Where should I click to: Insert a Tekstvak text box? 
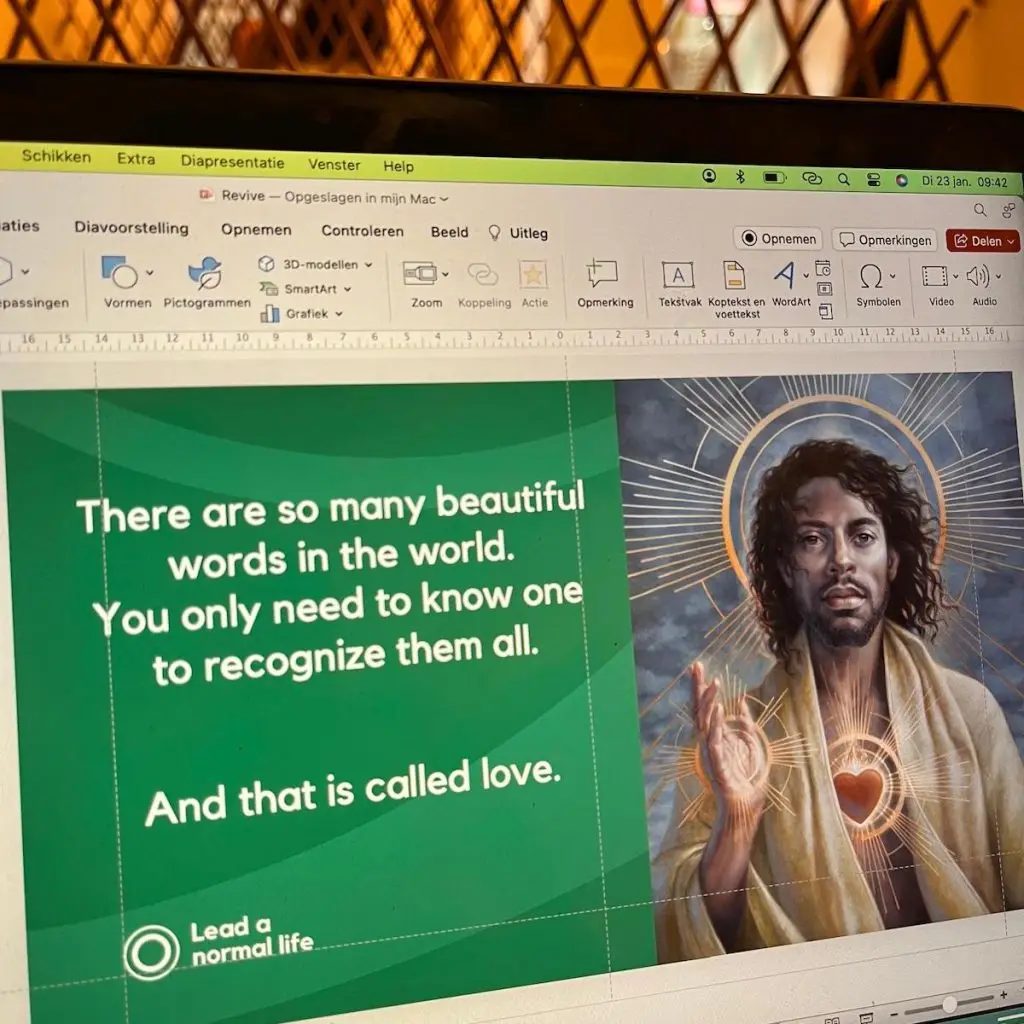click(x=678, y=276)
